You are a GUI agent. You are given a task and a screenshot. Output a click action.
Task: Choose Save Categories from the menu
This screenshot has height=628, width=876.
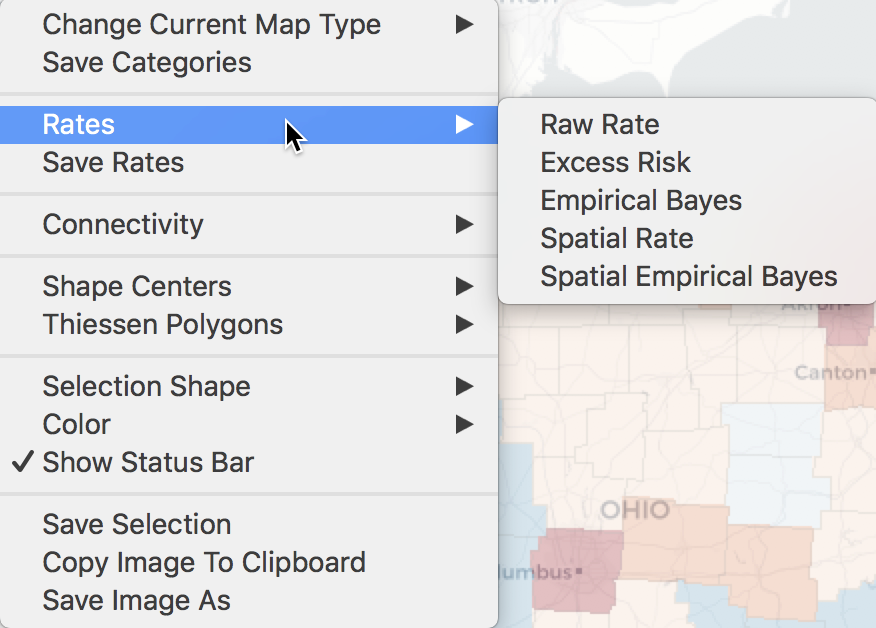click(x=249, y=63)
